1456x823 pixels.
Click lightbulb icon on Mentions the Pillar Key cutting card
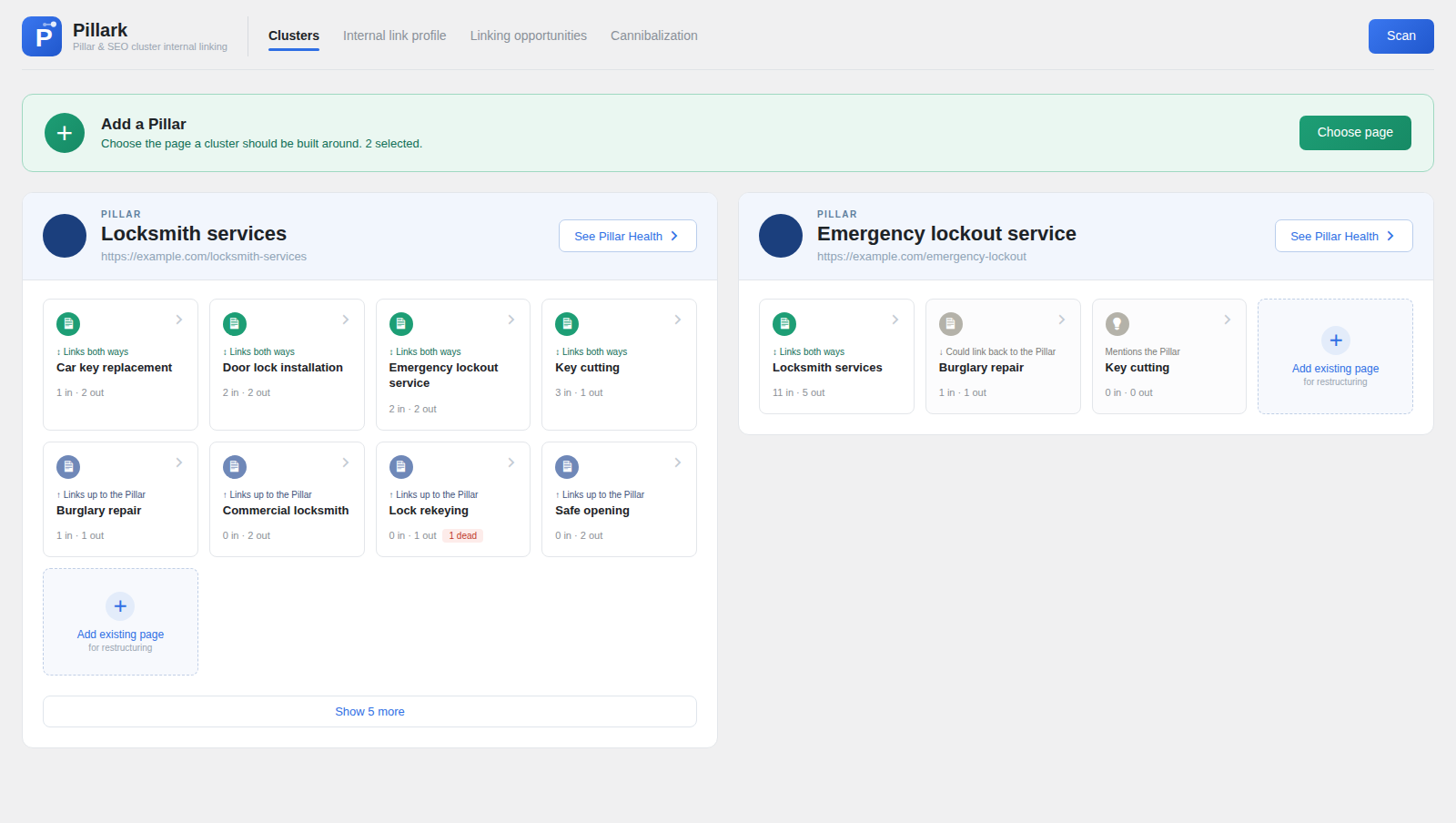click(x=1117, y=324)
